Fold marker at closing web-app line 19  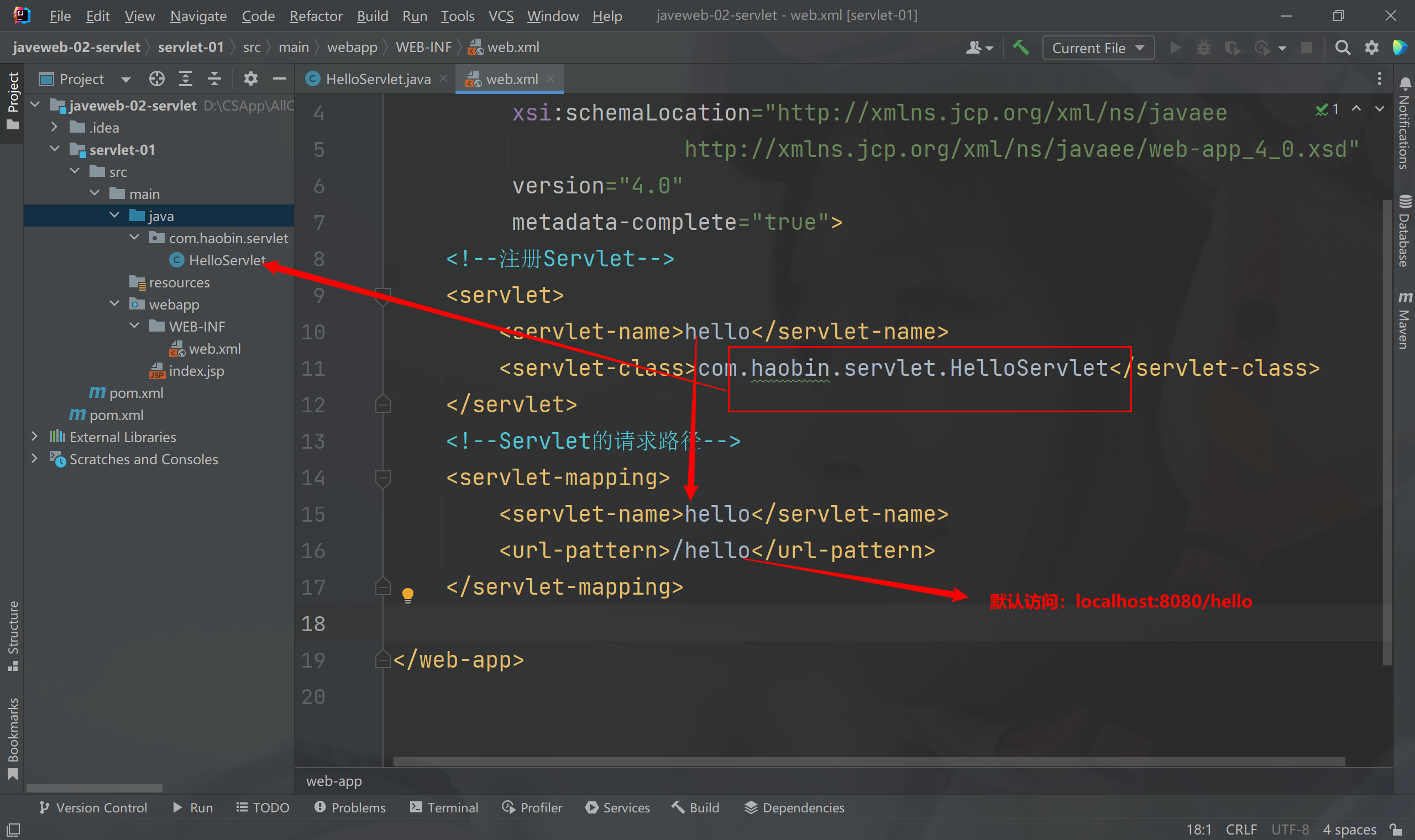tap(382, 659)
